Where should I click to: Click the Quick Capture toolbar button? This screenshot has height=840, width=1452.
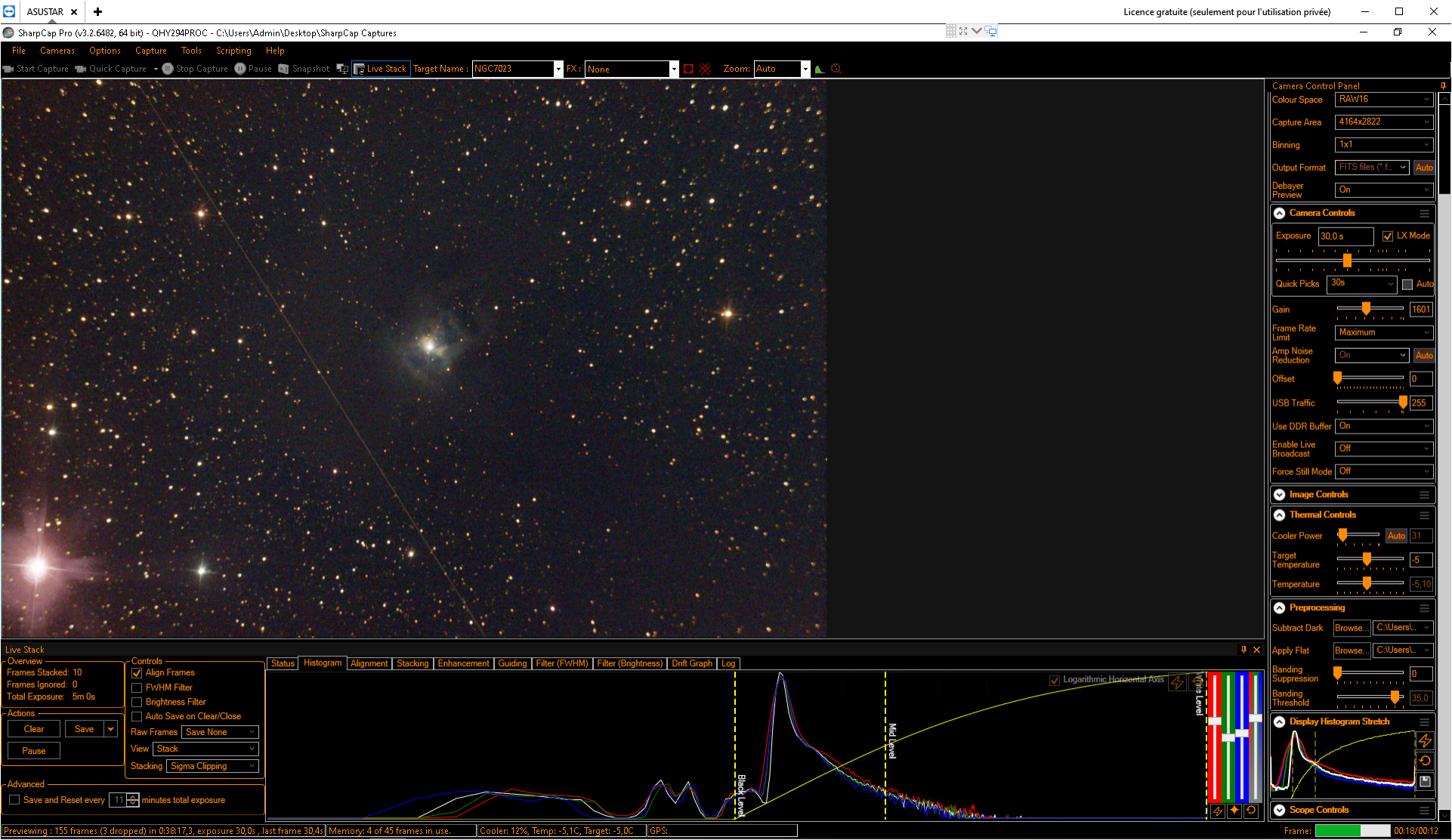[x=111, y=69]
